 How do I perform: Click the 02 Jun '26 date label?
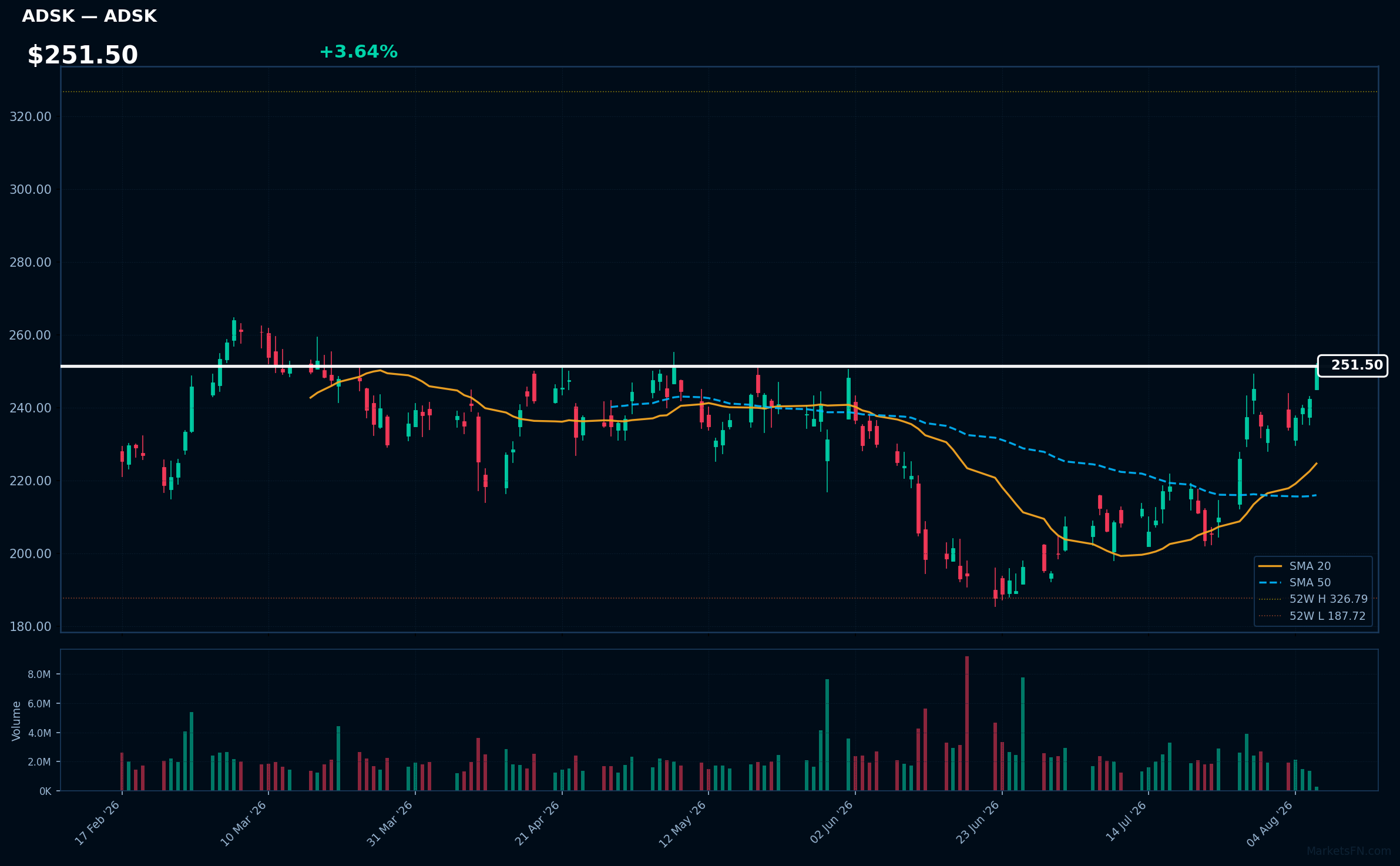tap(831, 823)
